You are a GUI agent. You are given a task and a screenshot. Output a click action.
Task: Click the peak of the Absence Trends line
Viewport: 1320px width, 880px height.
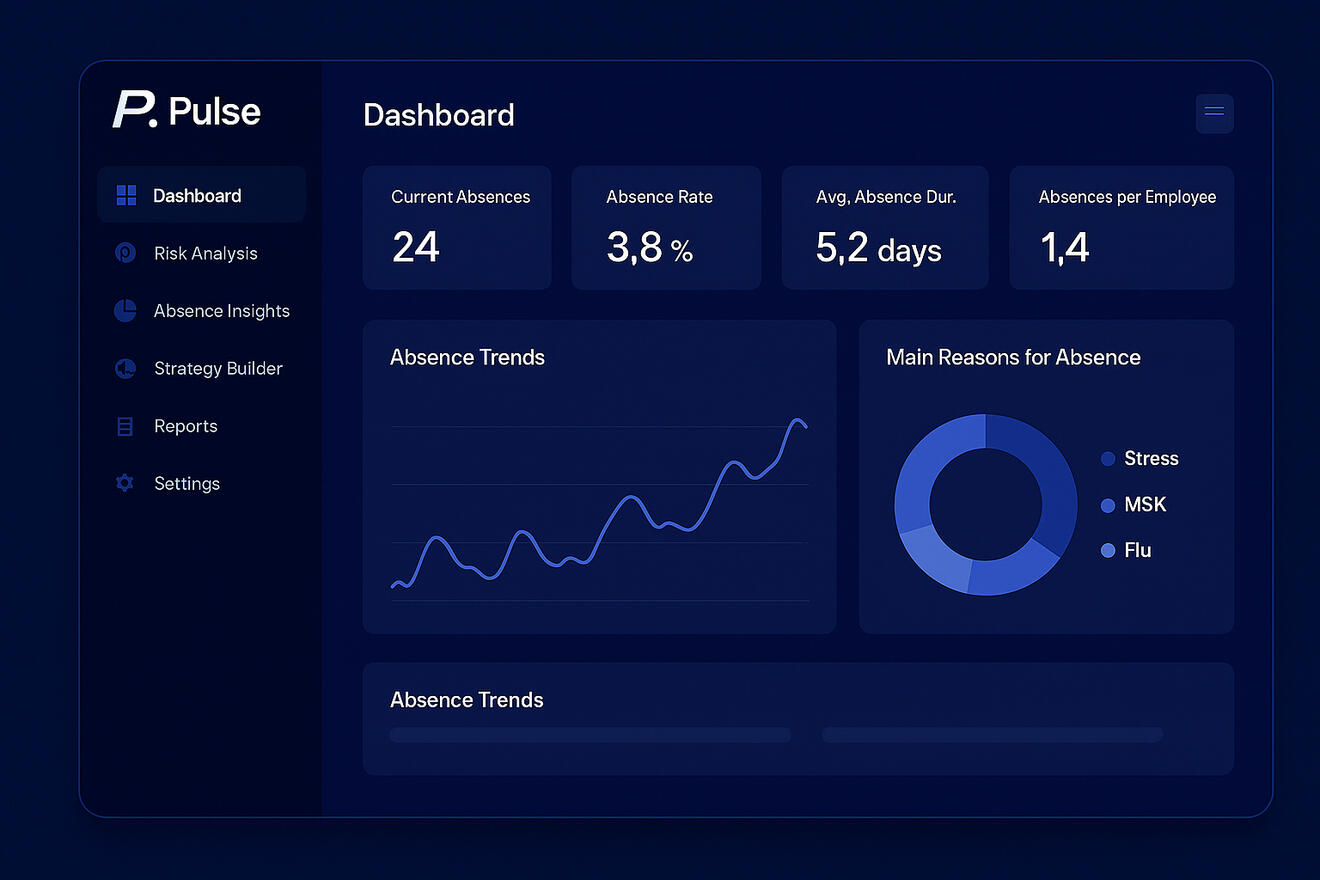click(x=797, y=420)
